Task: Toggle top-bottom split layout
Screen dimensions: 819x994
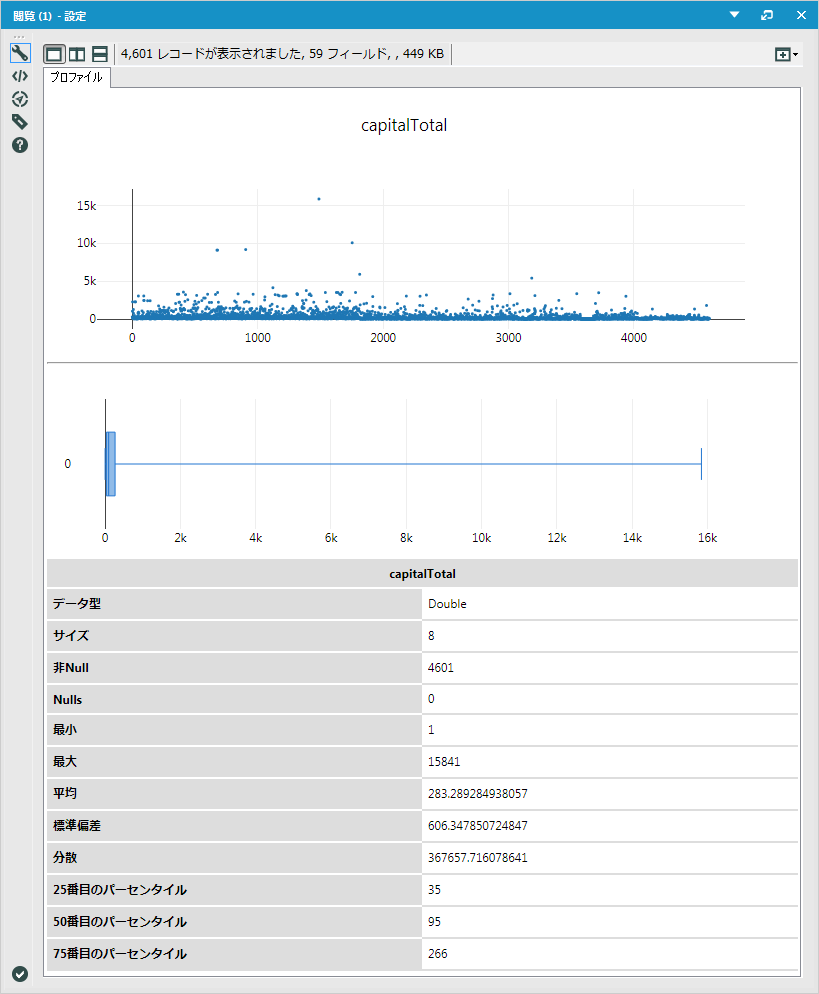Action: tap(100, 54)
